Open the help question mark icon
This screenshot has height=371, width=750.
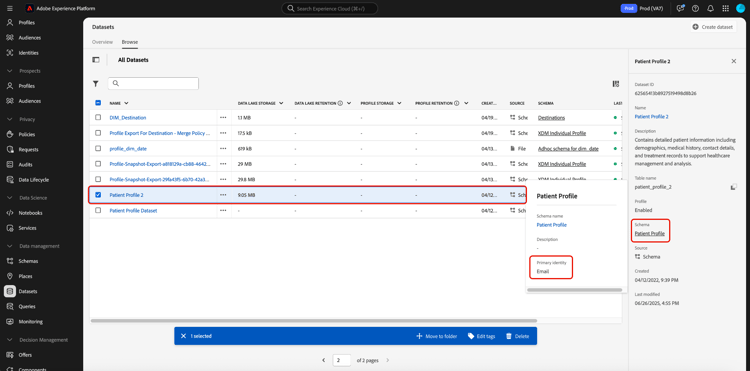click(695, 9)
